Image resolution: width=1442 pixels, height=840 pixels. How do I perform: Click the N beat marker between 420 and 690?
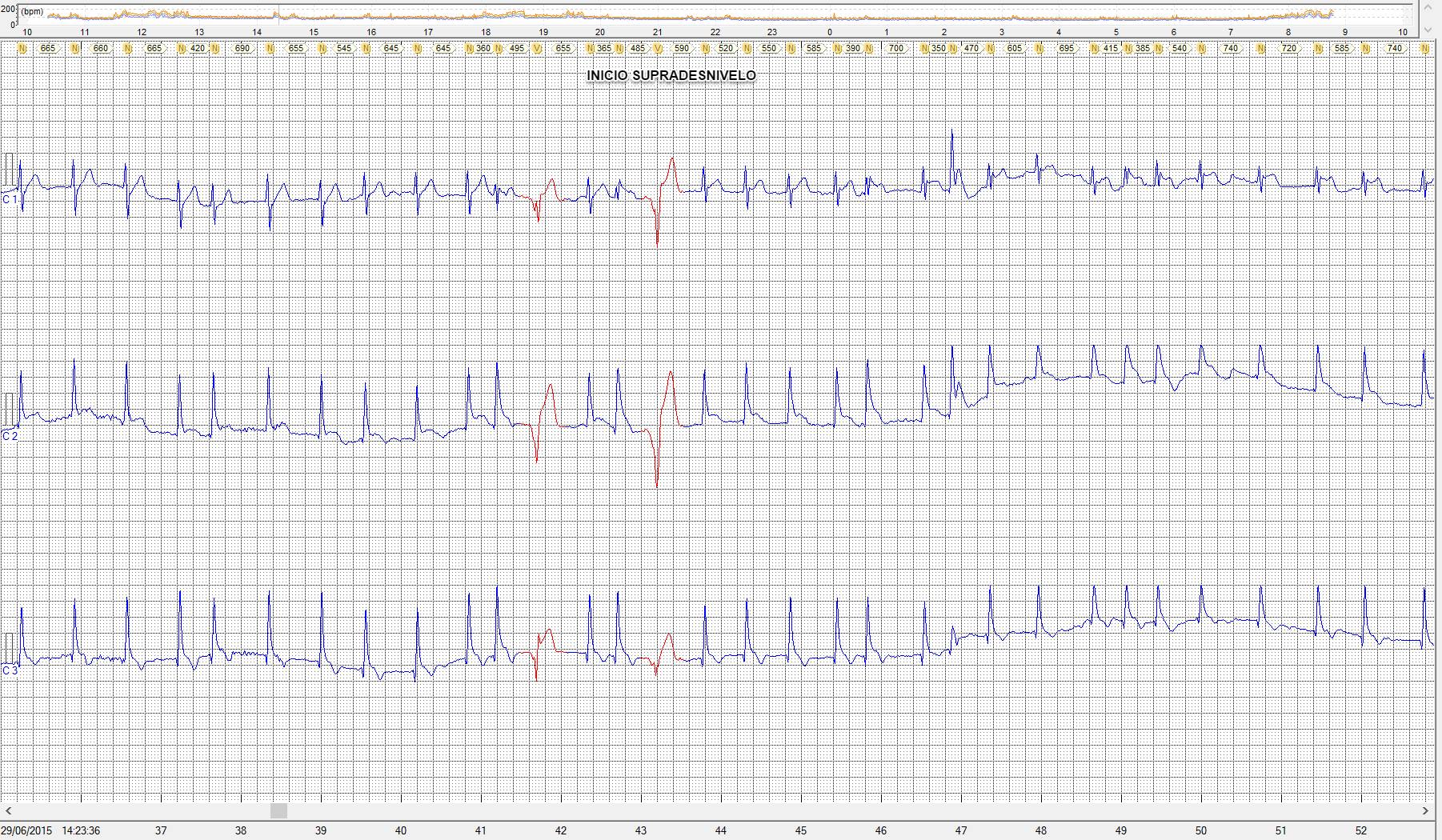(x=214, y=48)
